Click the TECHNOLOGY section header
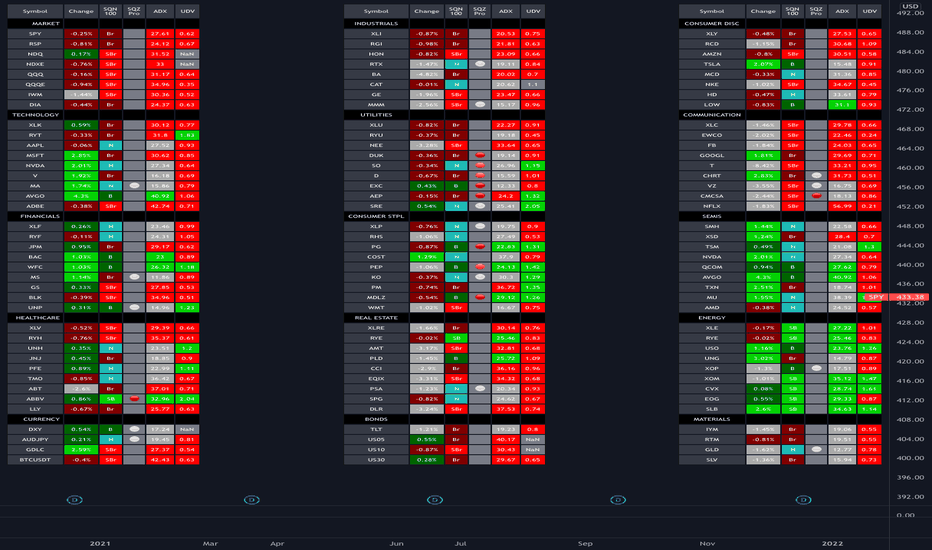This screenshot has height=550, width=932. (x=35, y=115)
